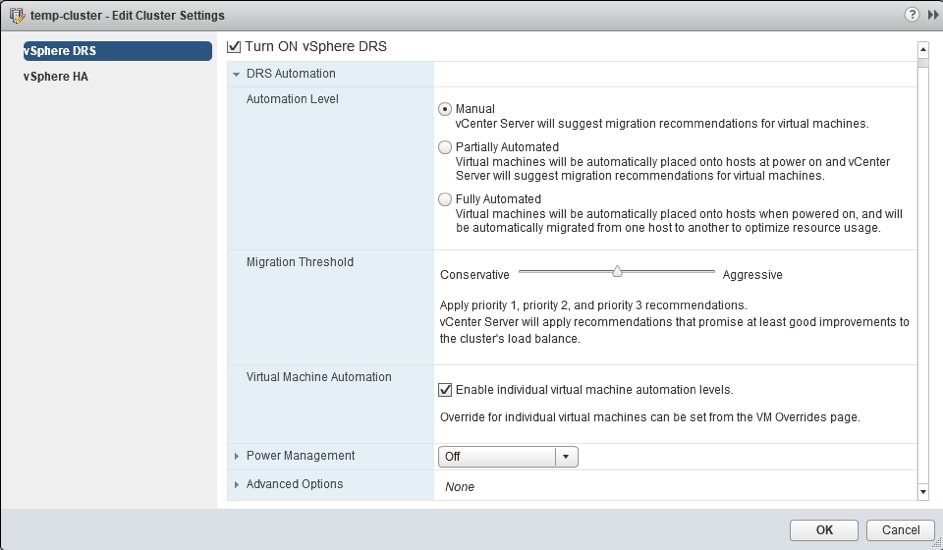Click the double-arrow icon in title bar
Screen dimensions: 943x550
(932, 15)
